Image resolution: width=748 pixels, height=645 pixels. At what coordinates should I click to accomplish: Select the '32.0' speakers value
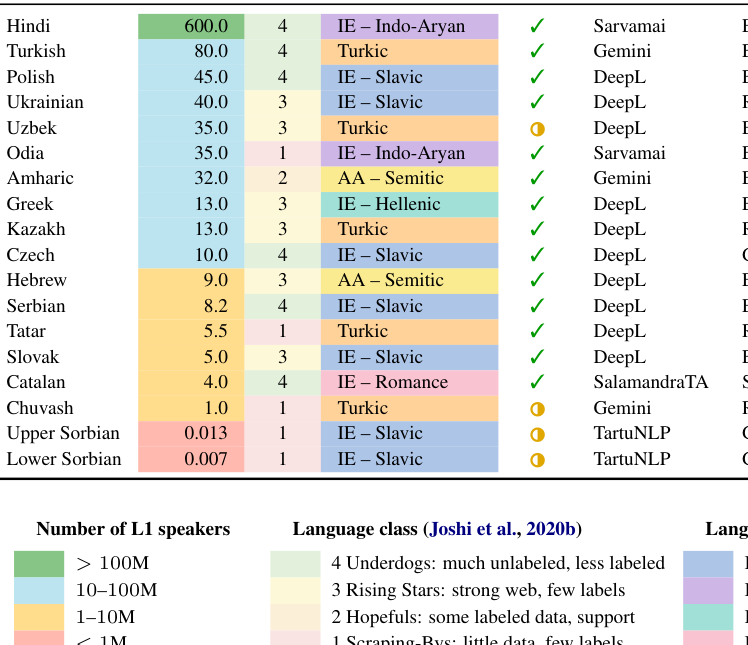(211, 178)
